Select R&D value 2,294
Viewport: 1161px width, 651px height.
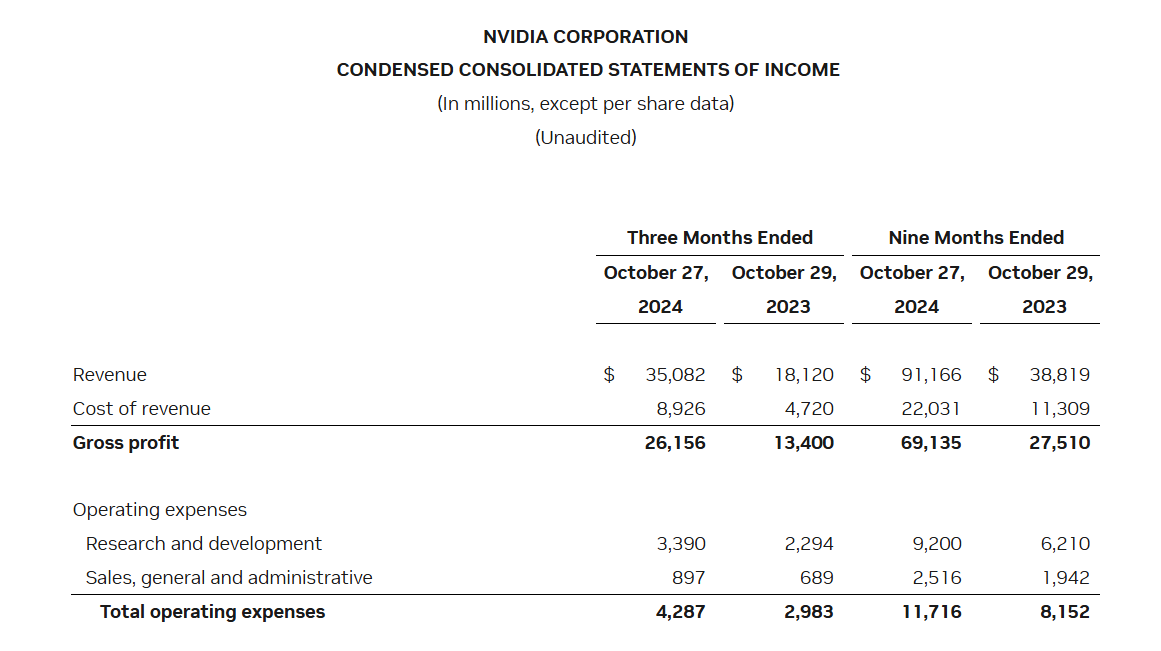coord(809,544)
